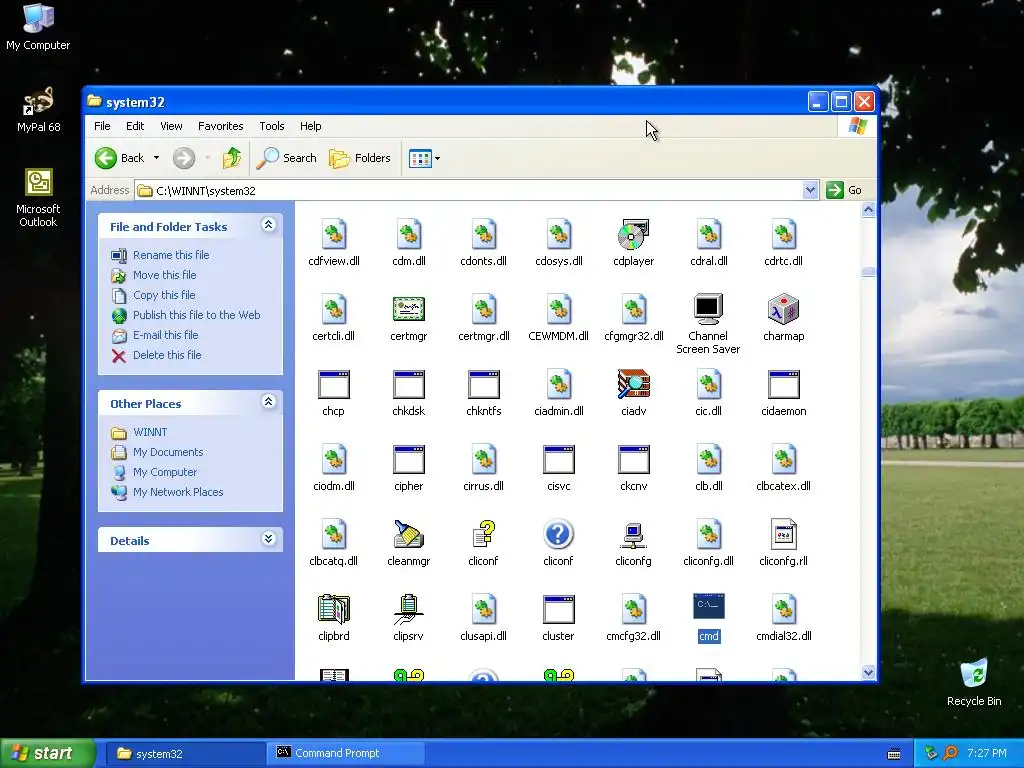Open the View menu
The width and height of the screenshot is (1024, 768).
click(x=171, y=126)
